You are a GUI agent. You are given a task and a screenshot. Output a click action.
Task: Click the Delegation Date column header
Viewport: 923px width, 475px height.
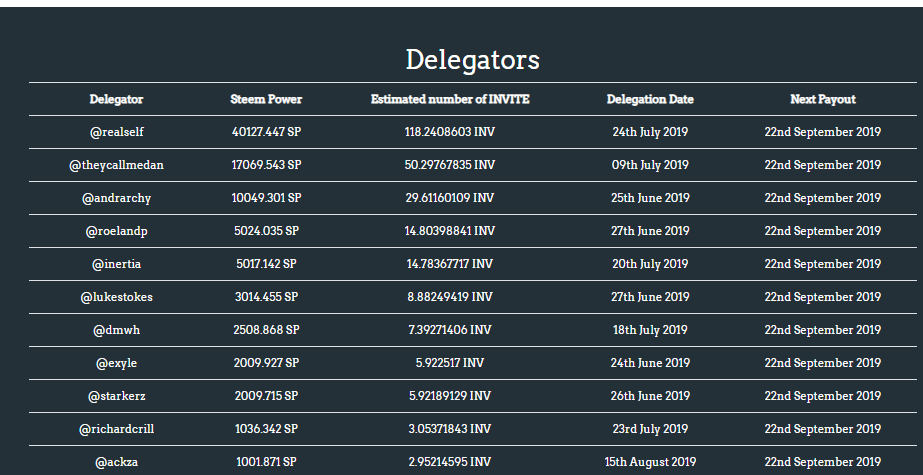pyautogui.click(x=650, y=99)
